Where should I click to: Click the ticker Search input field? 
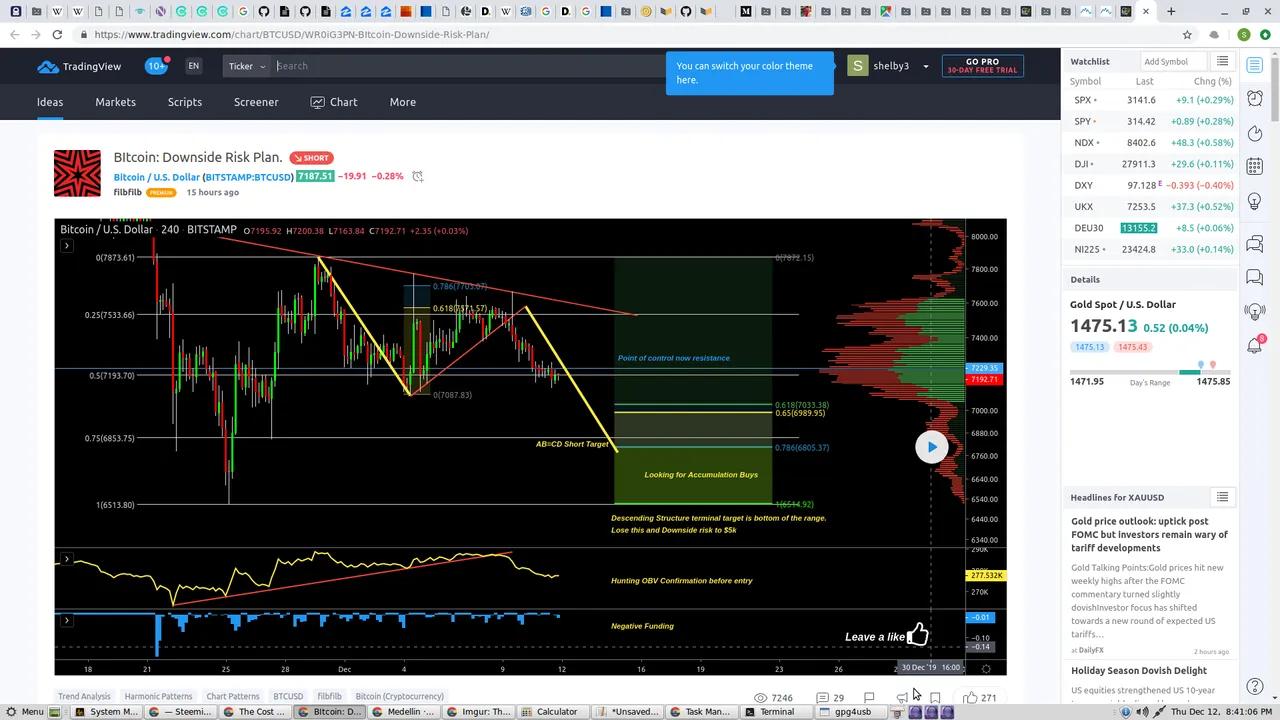[470, 66]
